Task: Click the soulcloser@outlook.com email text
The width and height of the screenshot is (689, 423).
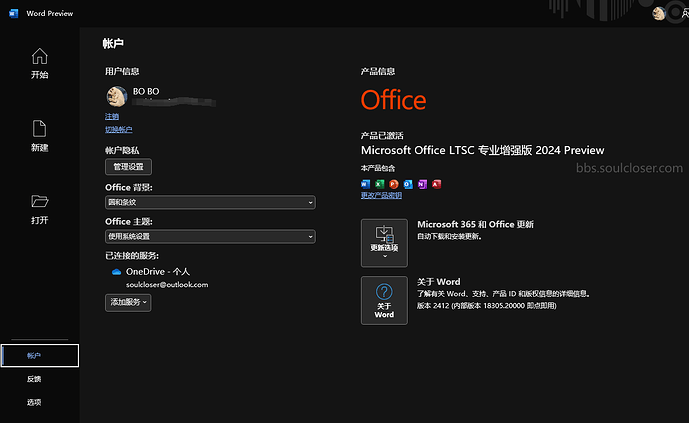Action: tap(167, 285)
